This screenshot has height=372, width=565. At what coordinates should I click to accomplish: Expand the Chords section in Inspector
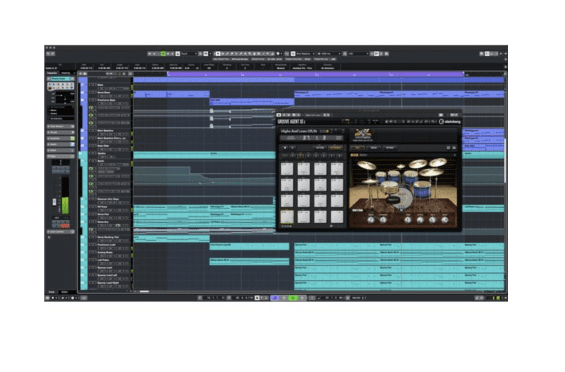[61, 132]
